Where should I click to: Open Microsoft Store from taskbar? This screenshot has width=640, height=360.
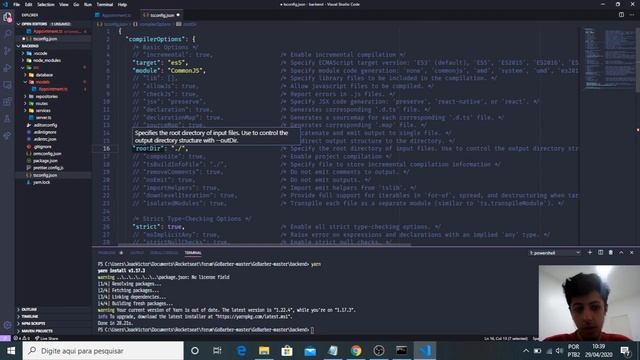[287, 351]
